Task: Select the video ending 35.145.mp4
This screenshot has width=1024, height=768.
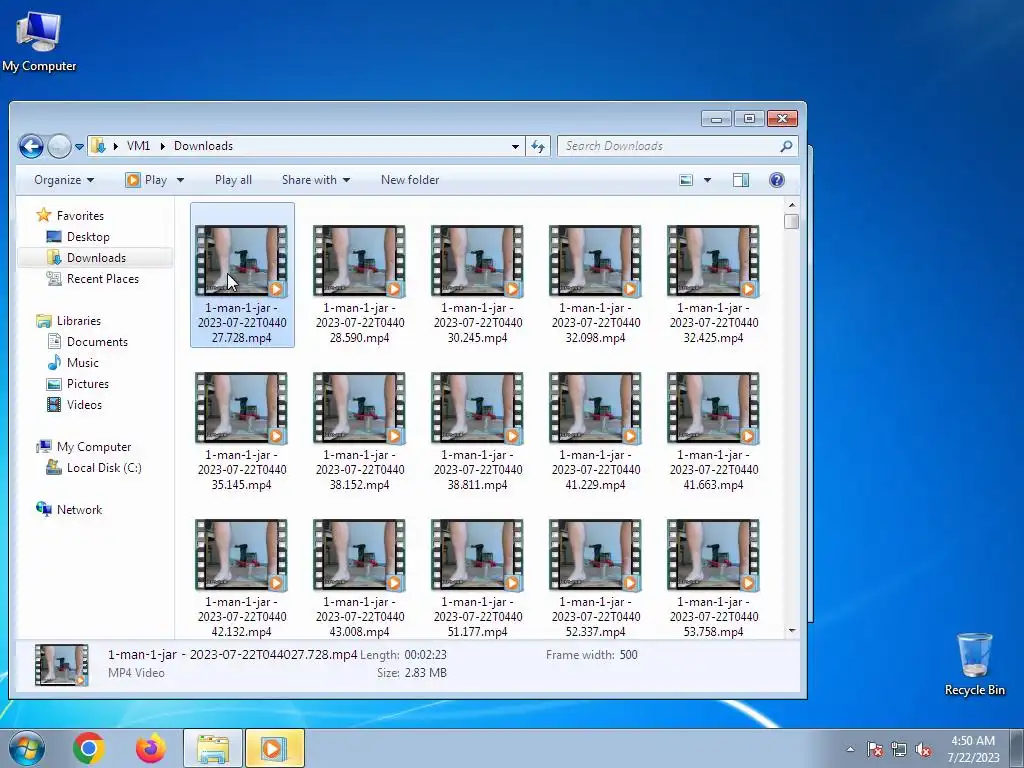Action: pos(242,431)
